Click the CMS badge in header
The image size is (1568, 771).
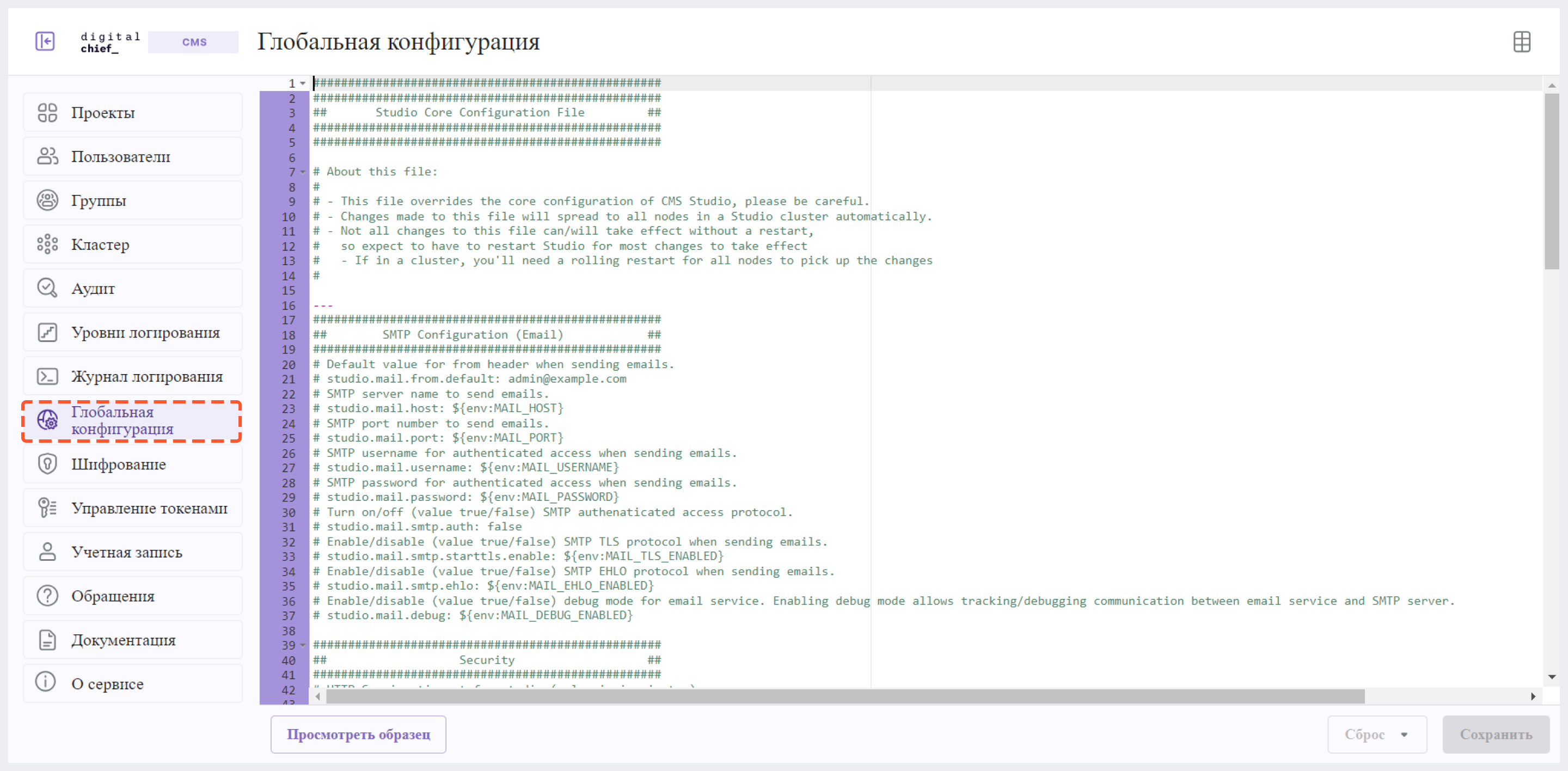(194, 42)
